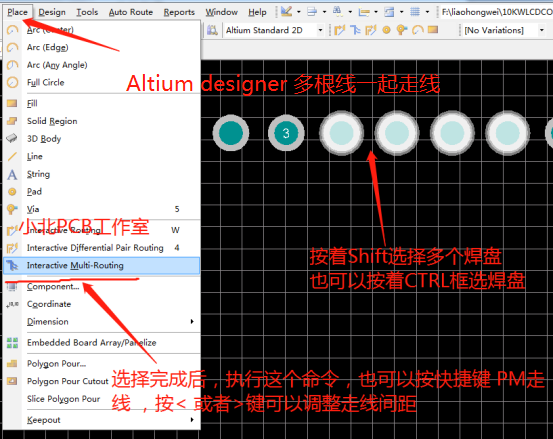553x439 pixels.
Task: Choose Arc (Edge) from Place menu
Action: (102, 47)
